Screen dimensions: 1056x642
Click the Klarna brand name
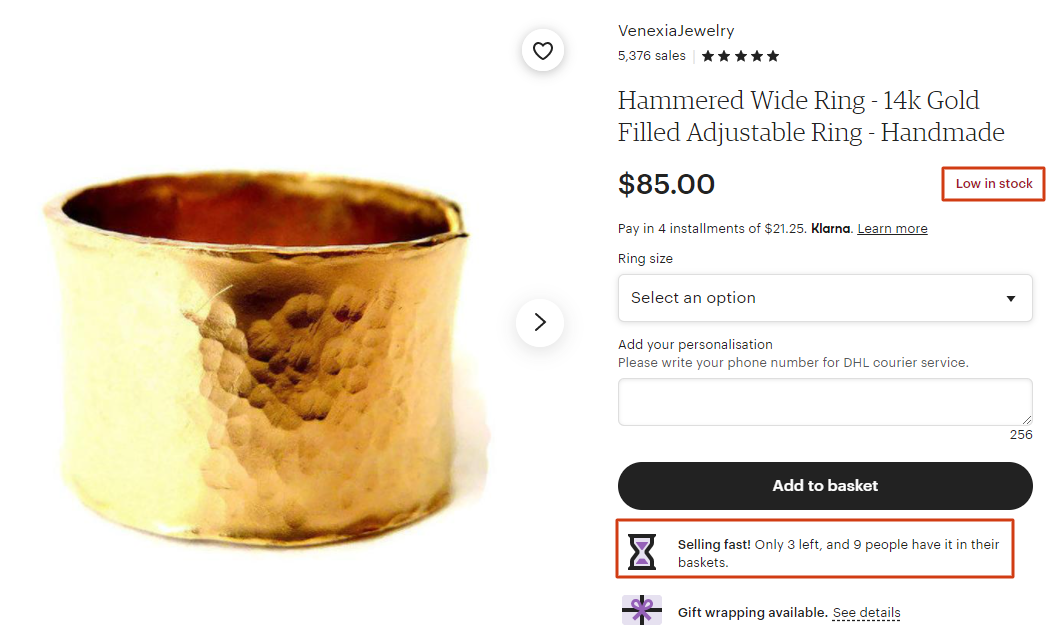[830, 229]
